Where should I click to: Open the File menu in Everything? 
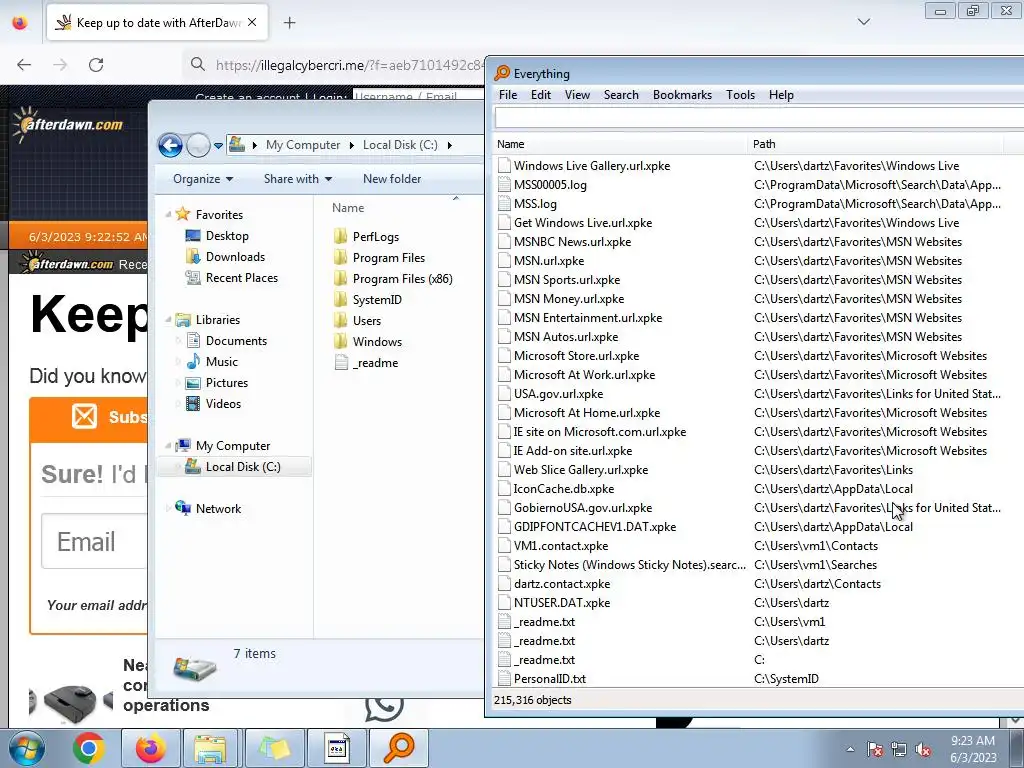coord(508,95)
